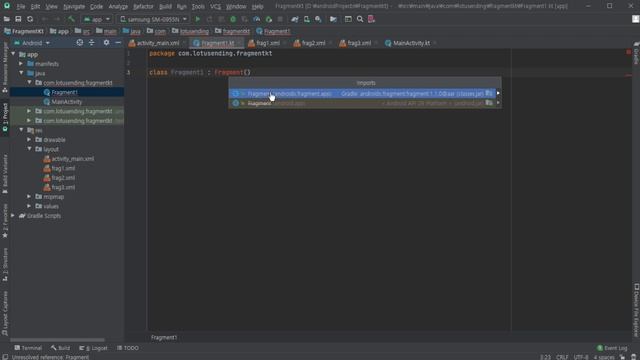
Task: Open the Terminal tool window
Action: point(28,348)
